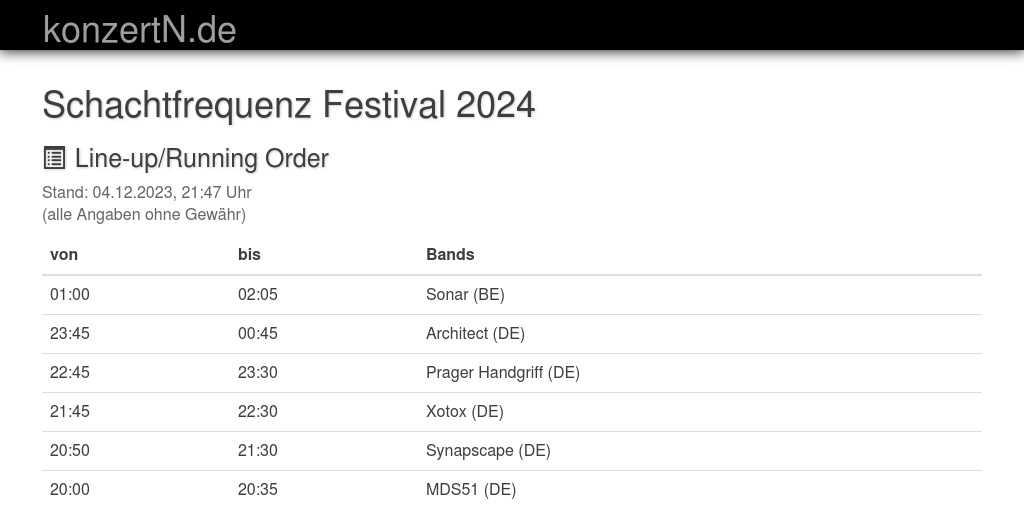Select the Architect (DE) band entry
The height and width of the screenshot is (529, 1024).
coord(475,333)
